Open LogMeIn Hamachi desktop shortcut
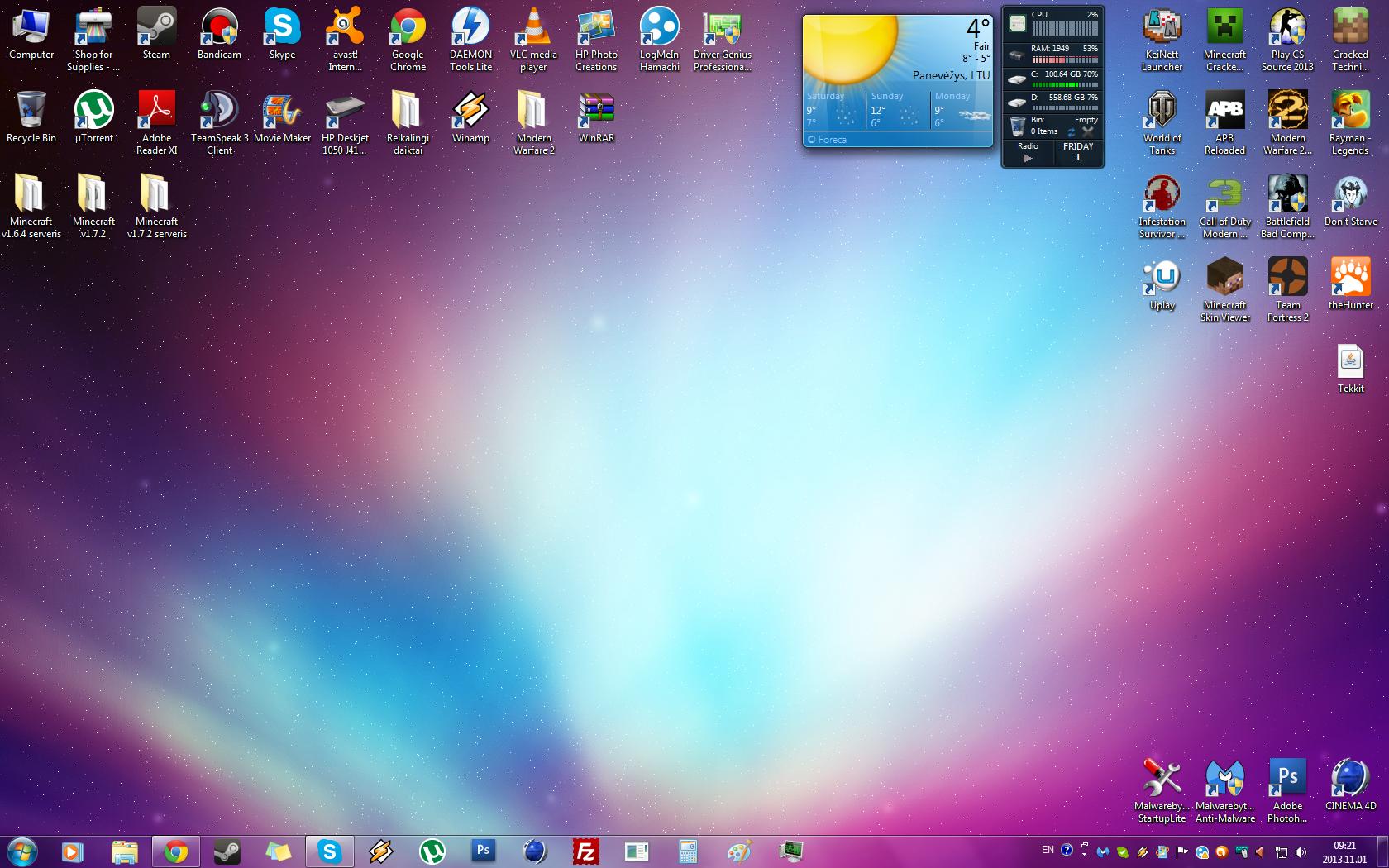The height and width of the screenshot is (868, 1389). [659, 39]
